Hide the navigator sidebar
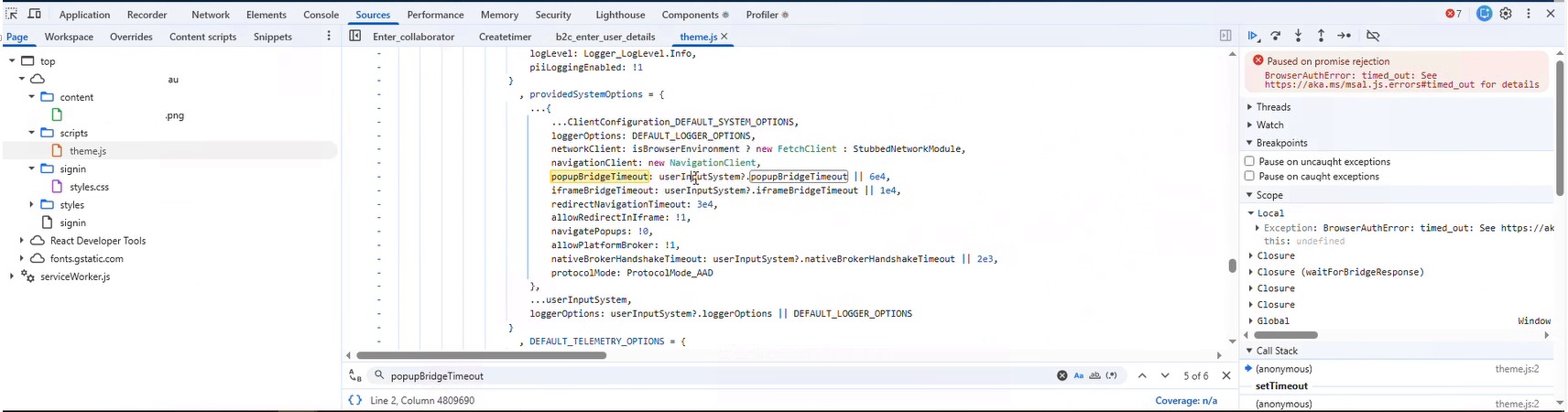The image size is (1568, 412). (x=354, y=36)
